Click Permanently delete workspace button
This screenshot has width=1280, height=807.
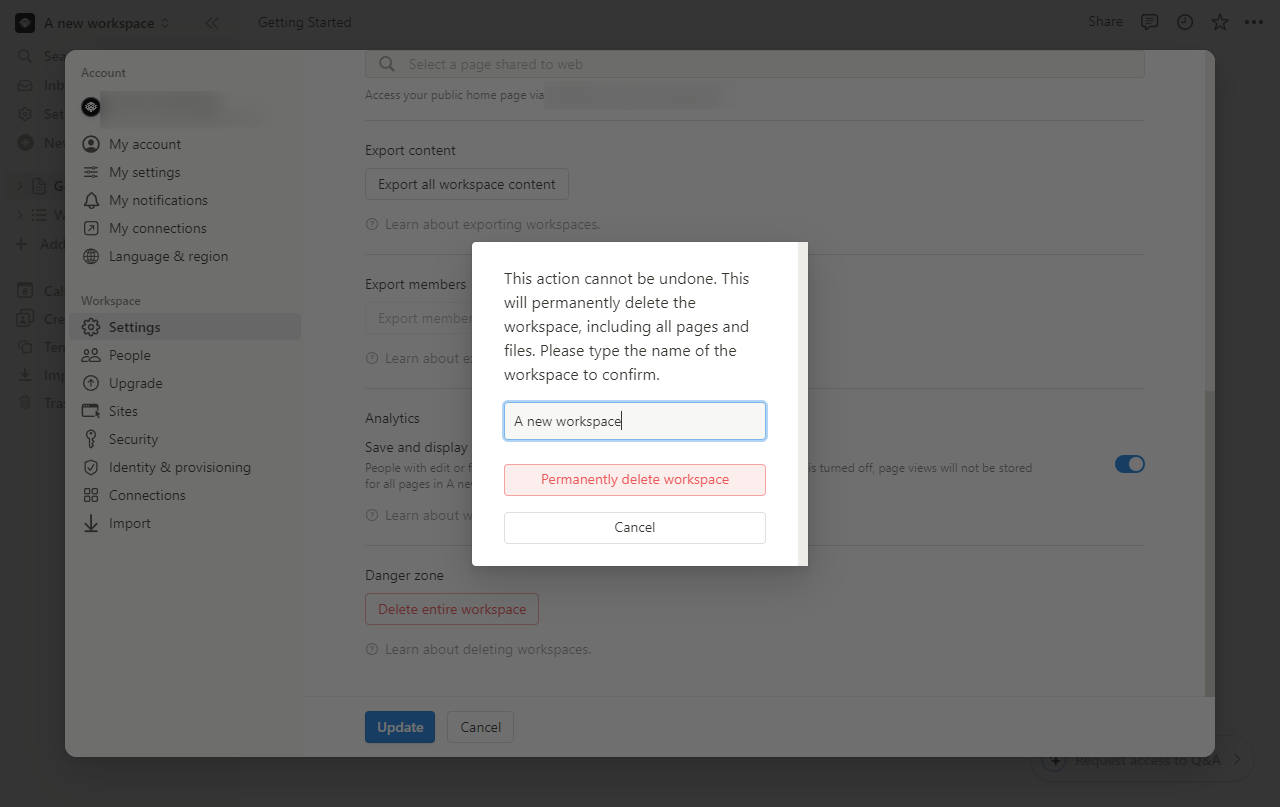pos(635,480)
